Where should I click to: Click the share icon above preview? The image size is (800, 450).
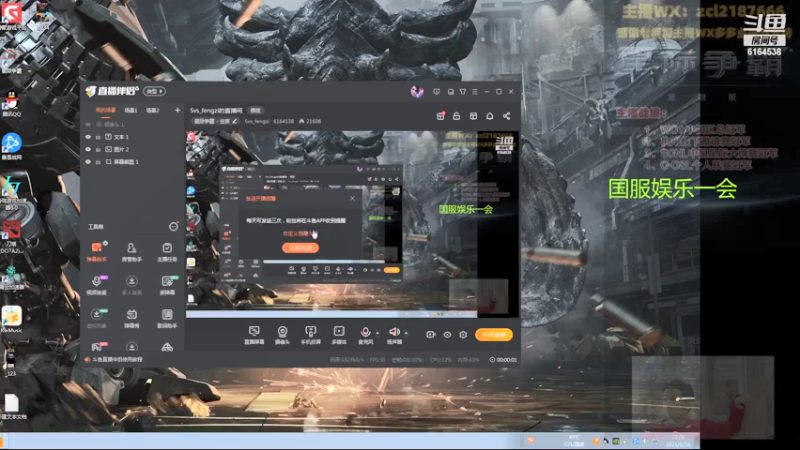point(506,116)
